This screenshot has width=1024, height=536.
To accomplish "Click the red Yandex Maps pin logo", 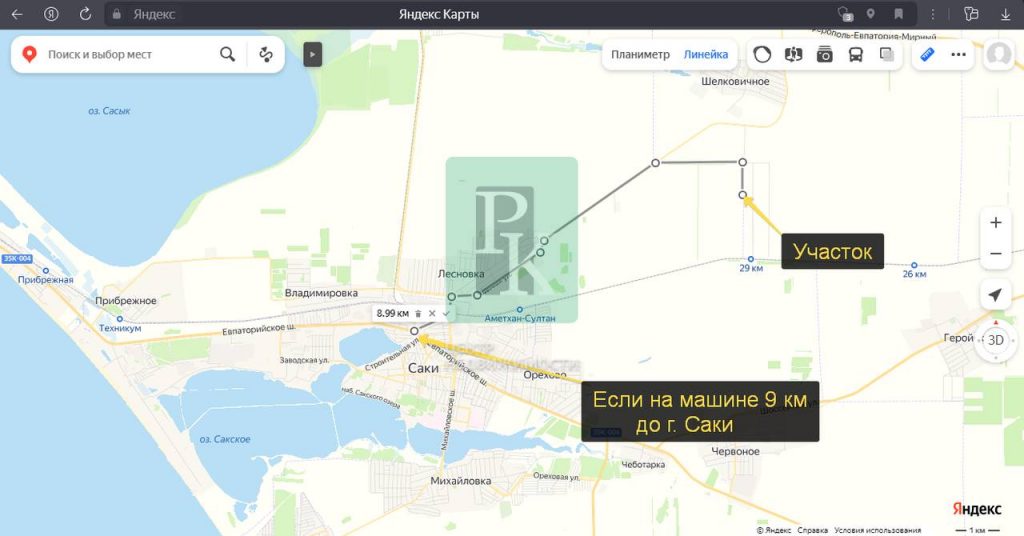I will pos(29,54).
